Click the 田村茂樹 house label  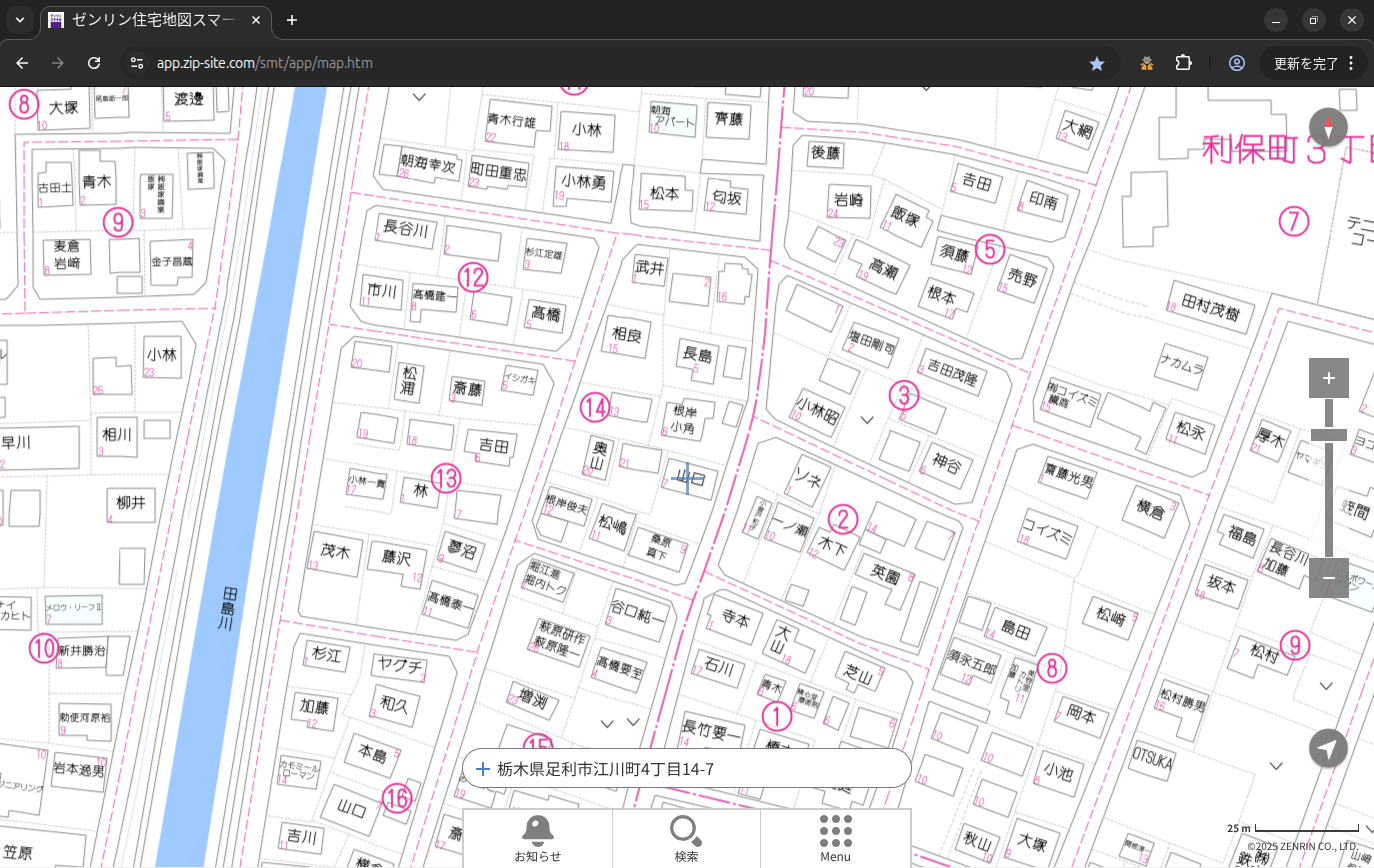(x=1210, y=306)
